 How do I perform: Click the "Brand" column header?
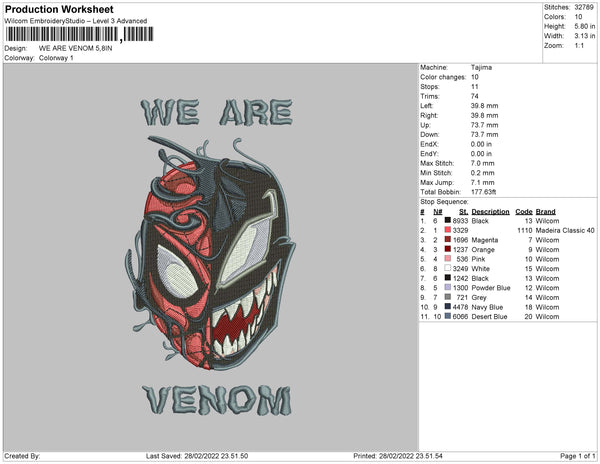[546, 212]
